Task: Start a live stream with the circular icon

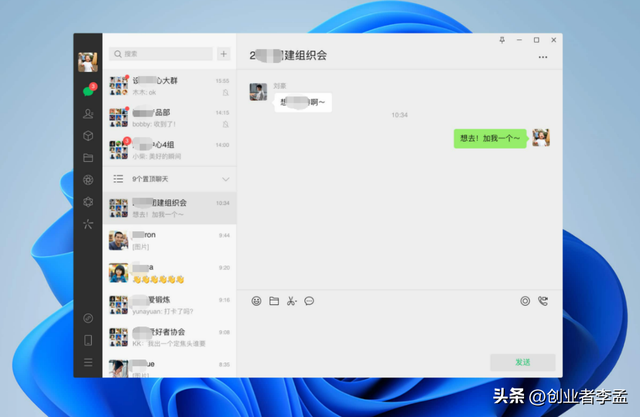Action: pos(525,301)
